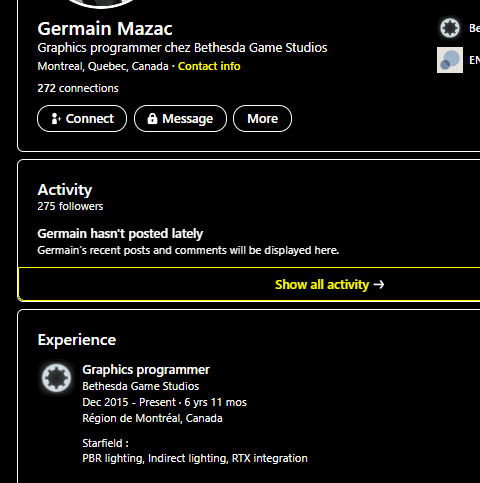Image resolution: width=480 pixels, height=483 pixels.
Task: Open the Contact info link
Action: click(209, 66)
